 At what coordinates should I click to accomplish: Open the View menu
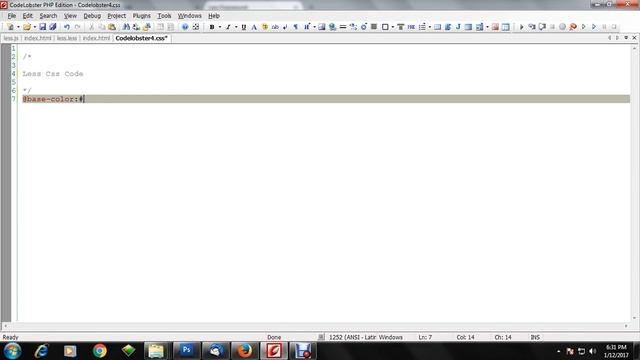(x=70, y=16)
